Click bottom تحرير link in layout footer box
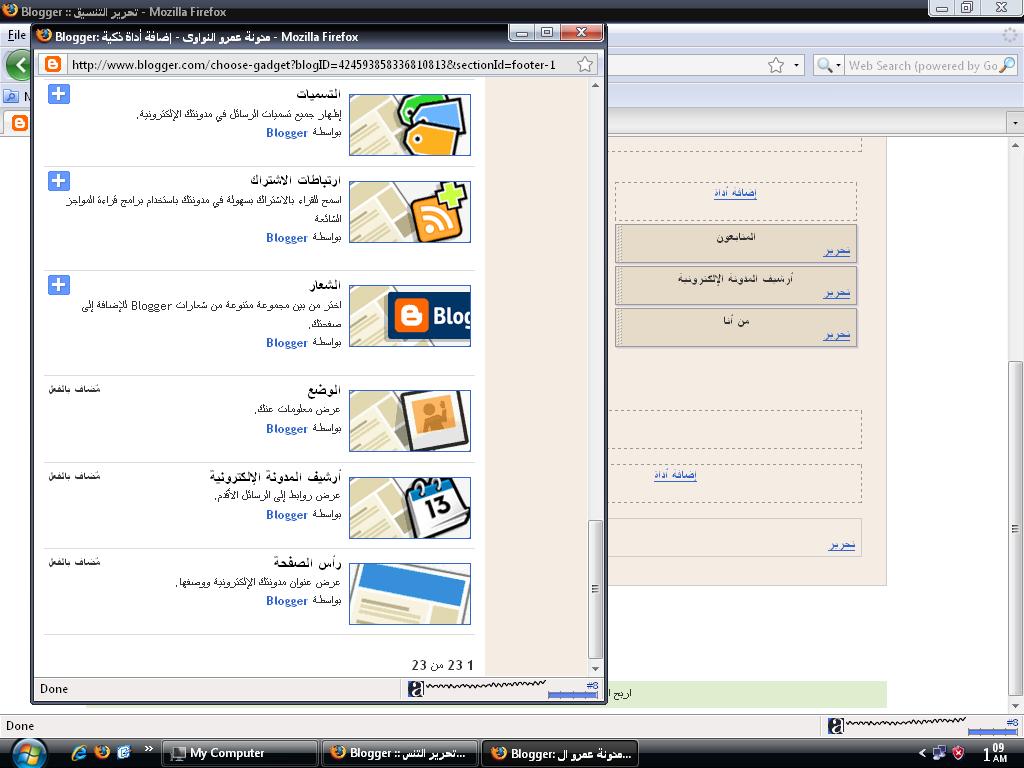The width and height of the screenshot is (1024, 768). tap(842, 545)
